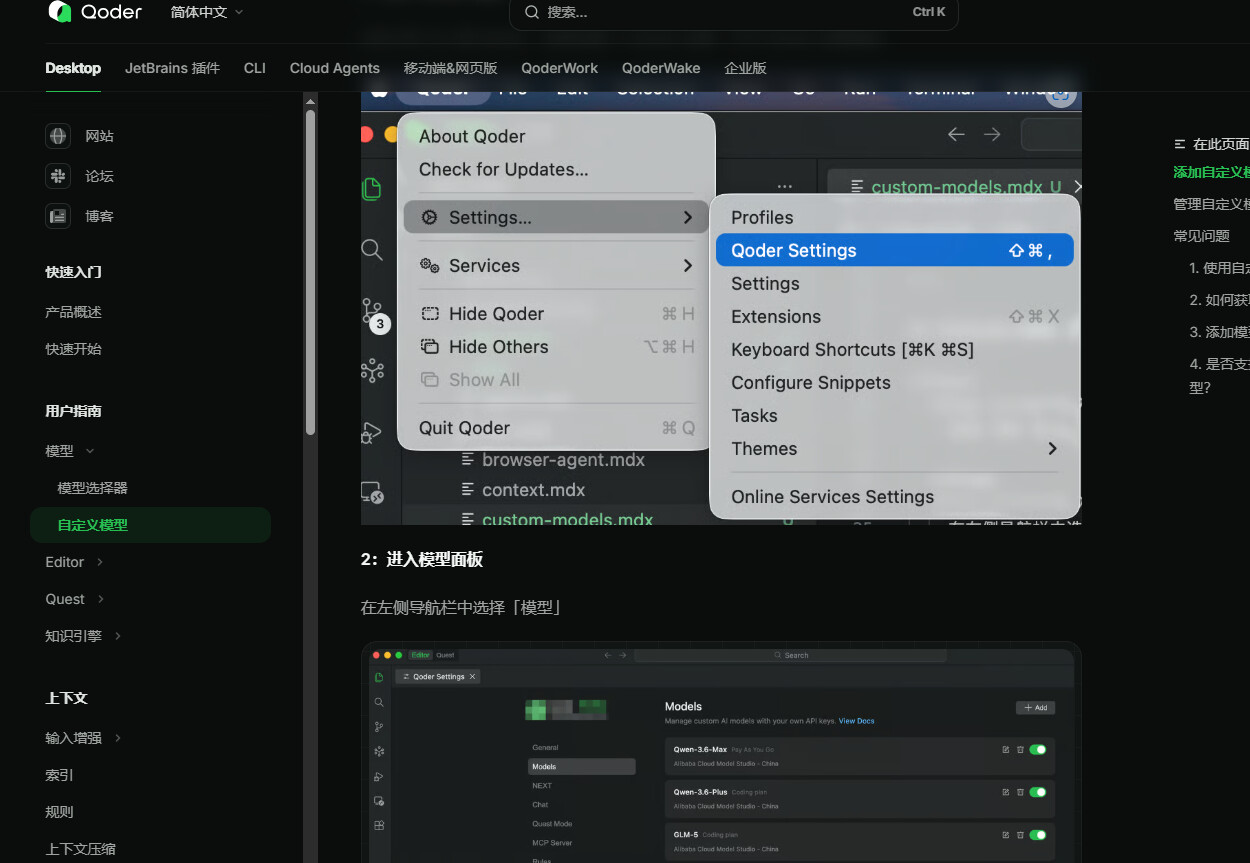Open the Qoder Settings menu screenshot image

pyautogui.click(x=721, y=308)
